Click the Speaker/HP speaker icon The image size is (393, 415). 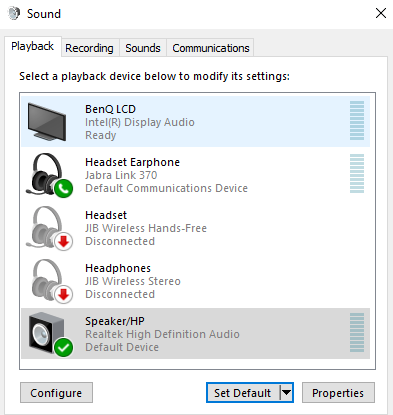click(x=50, y=334)
